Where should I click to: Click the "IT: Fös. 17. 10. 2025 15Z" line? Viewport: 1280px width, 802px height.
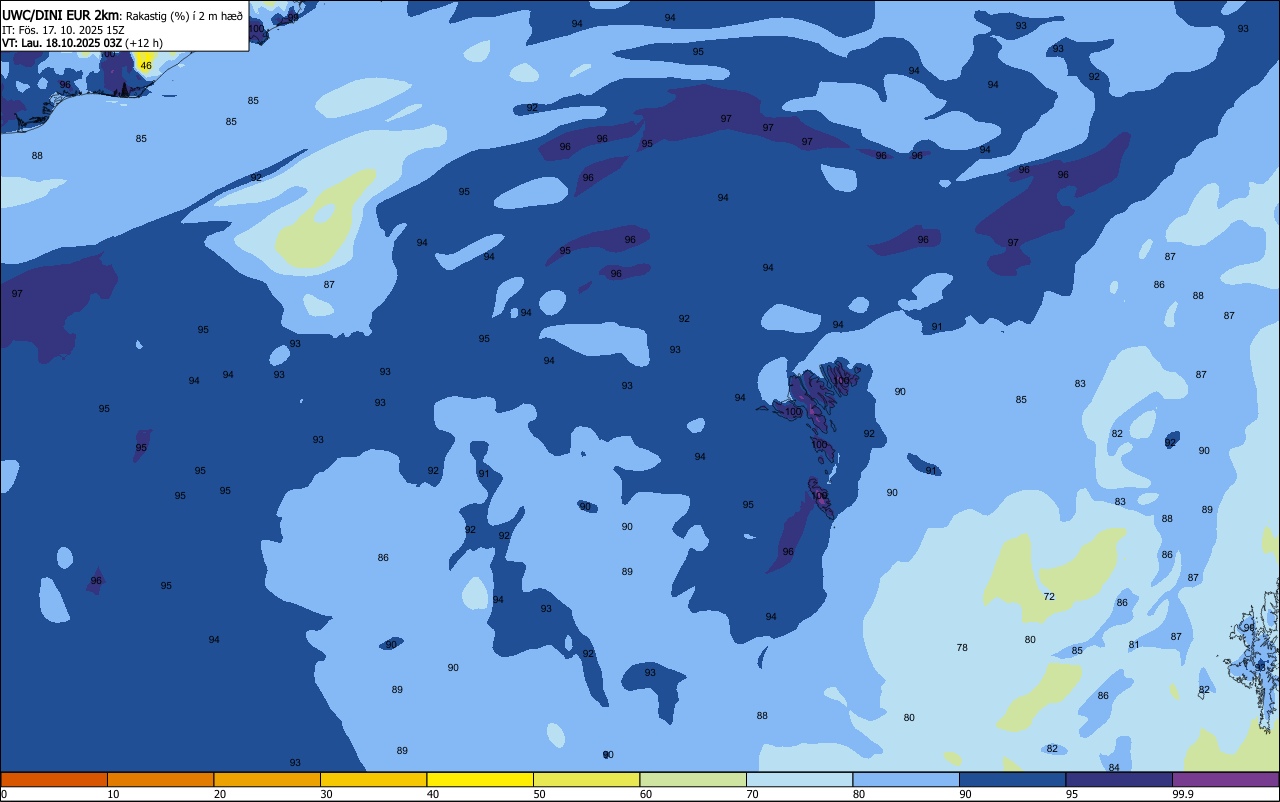pyautogui.click(x=63, y=30)
